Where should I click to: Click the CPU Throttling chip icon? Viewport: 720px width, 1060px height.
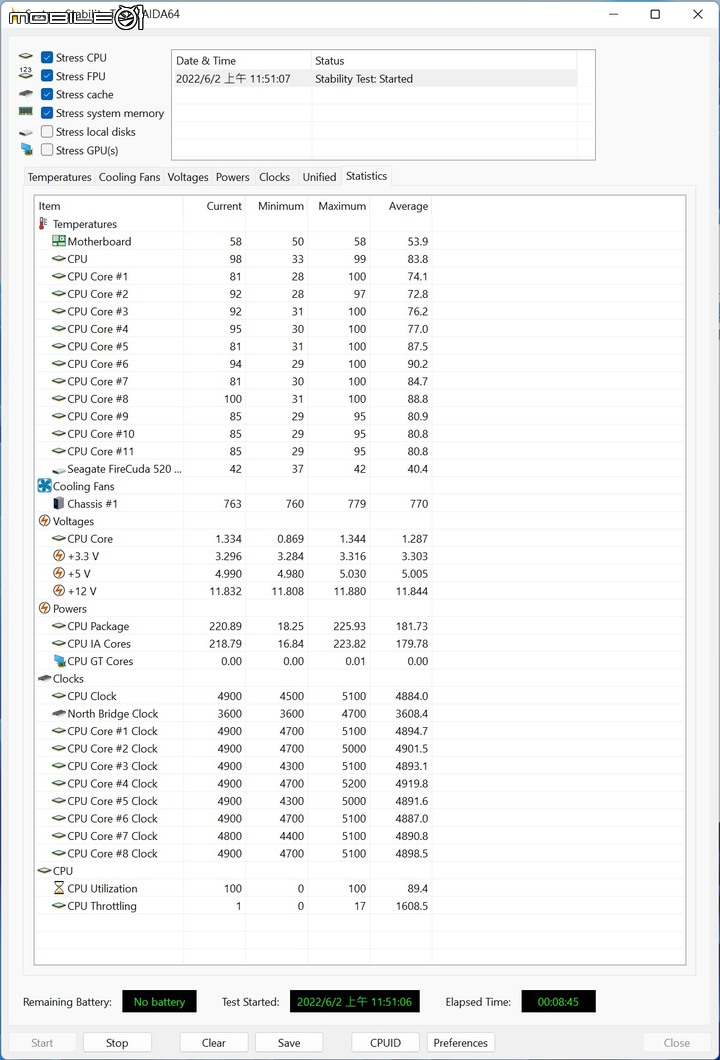click(59, 905)
